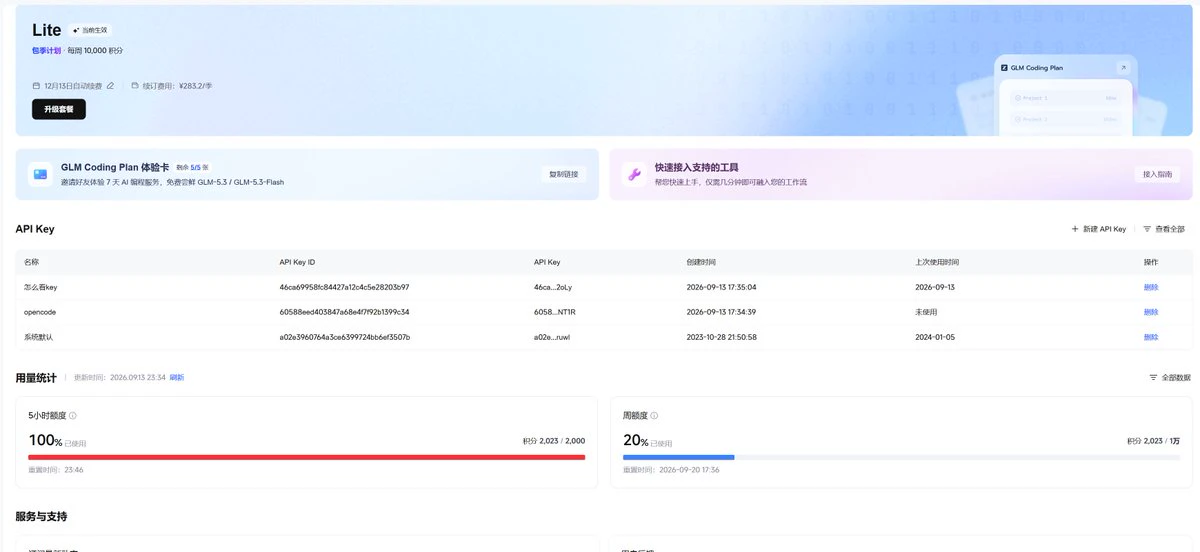Click the 复制链接 button
The width and height of the screenshot is (1200, 552).
pyautogui.click(x=564, y=174)
